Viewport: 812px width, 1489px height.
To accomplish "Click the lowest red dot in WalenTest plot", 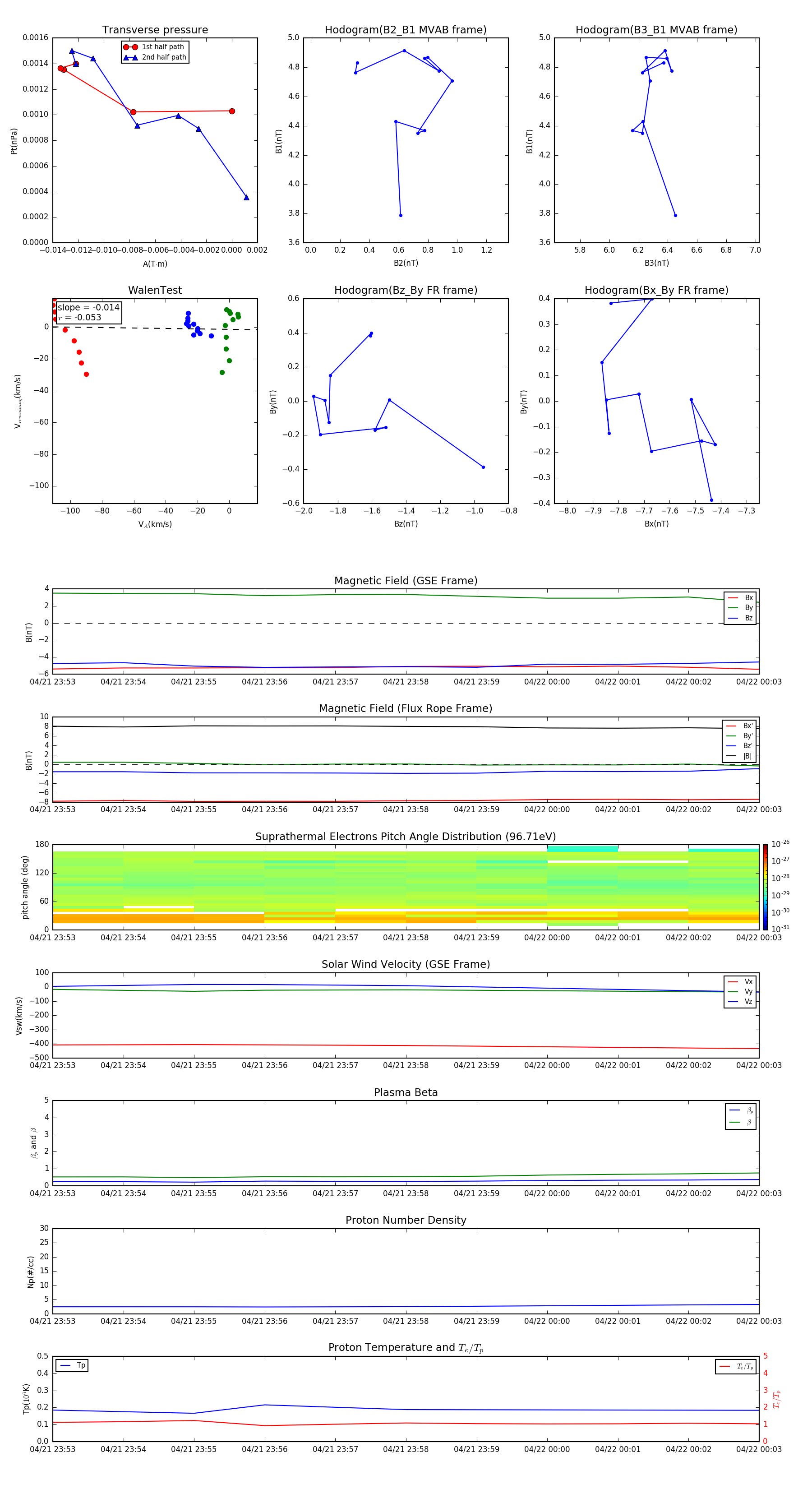I will 86,375.
